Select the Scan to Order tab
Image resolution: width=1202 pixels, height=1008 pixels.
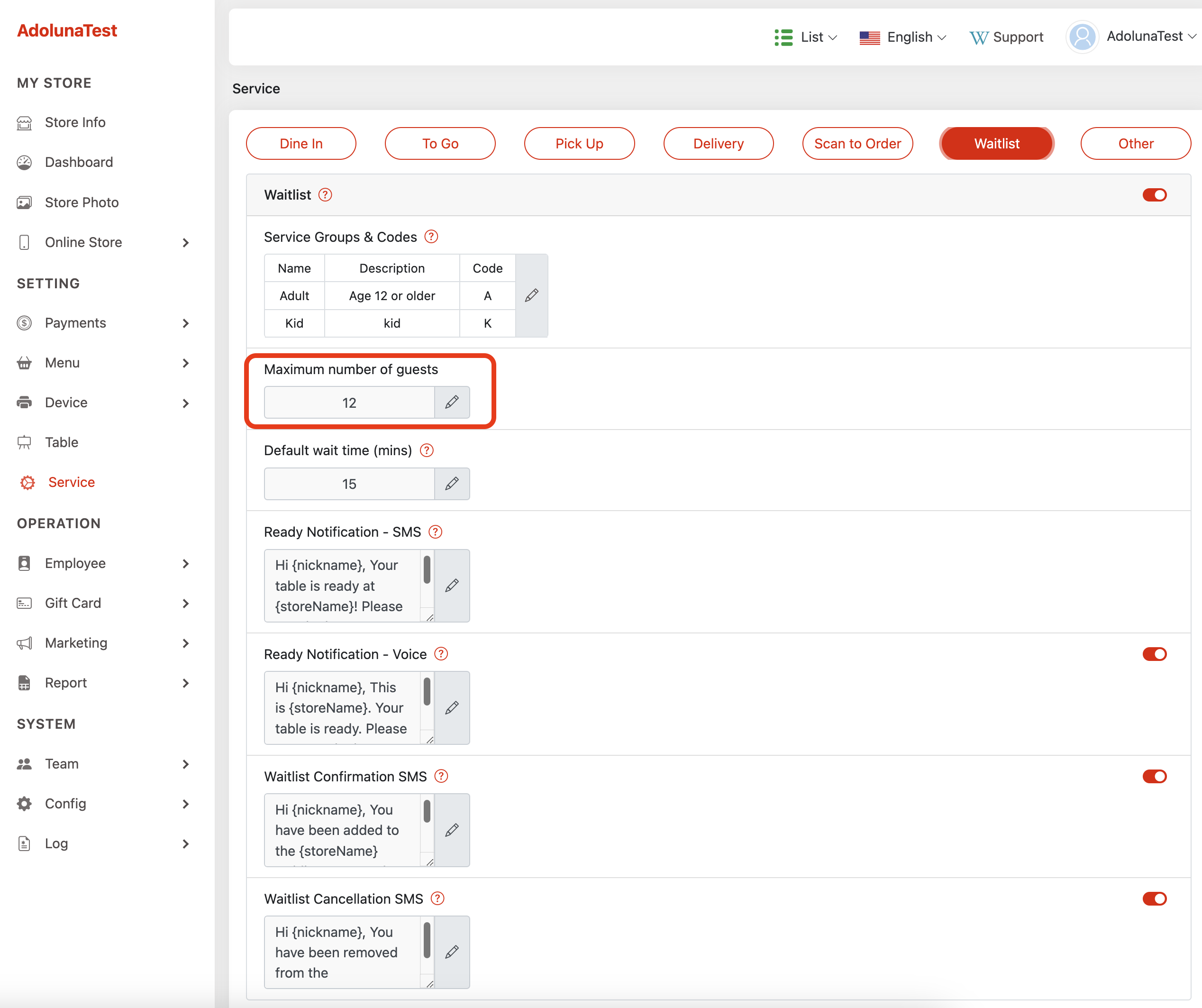click(857, 143)
